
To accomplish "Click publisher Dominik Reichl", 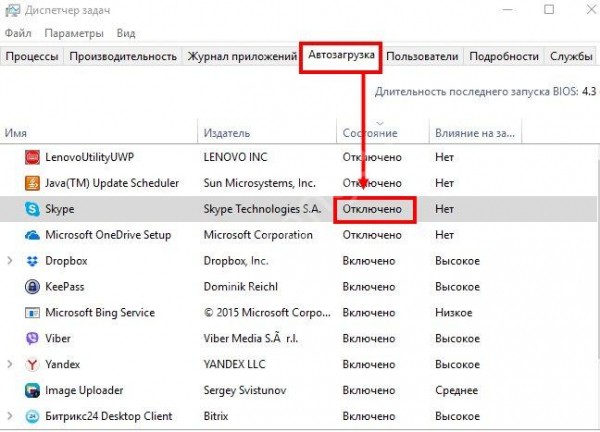I will (241, 287).
